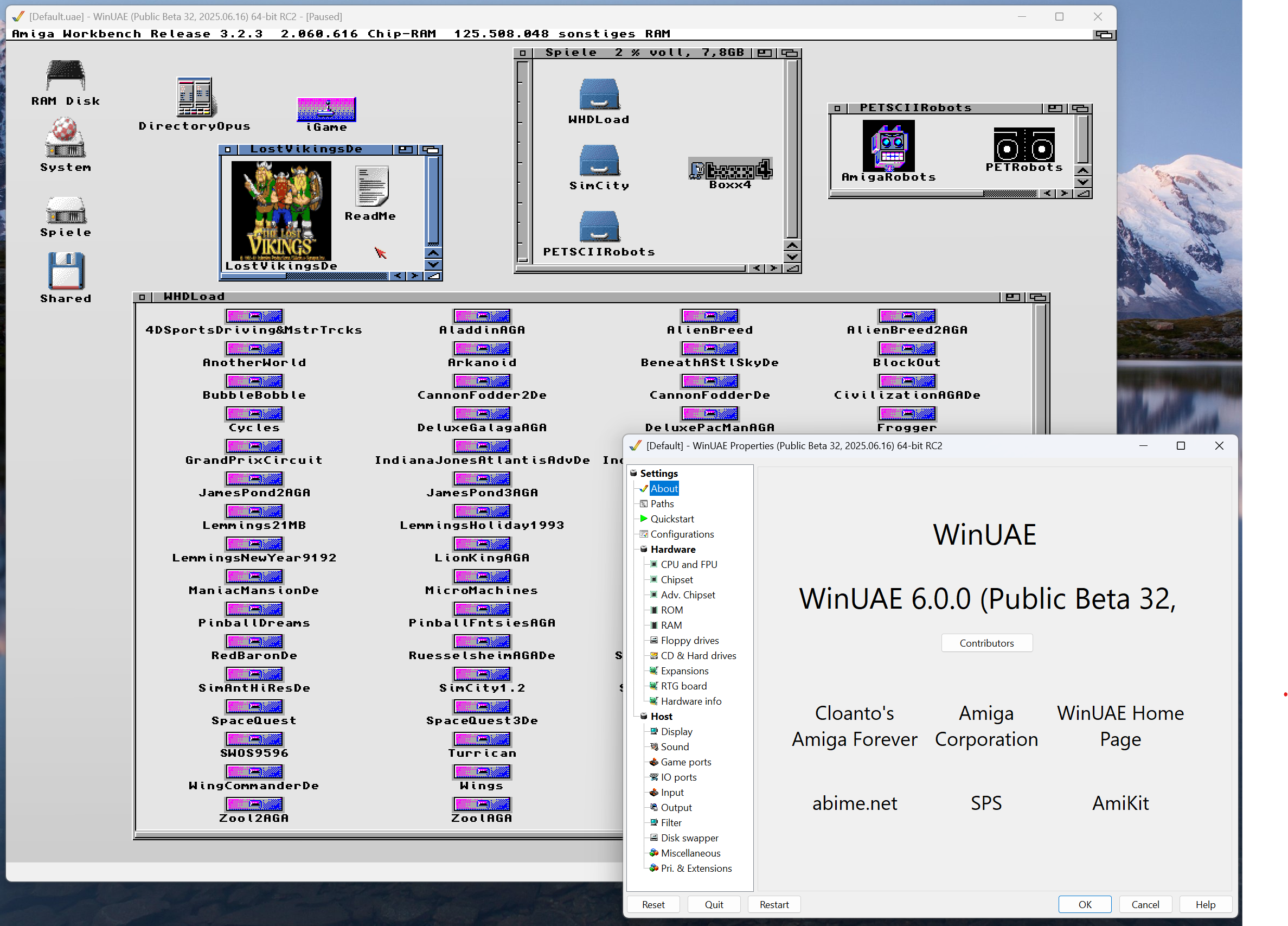Select the MicroMachines game icon
This screenshot has height=926, width=1288.
[x=482, y=577]
